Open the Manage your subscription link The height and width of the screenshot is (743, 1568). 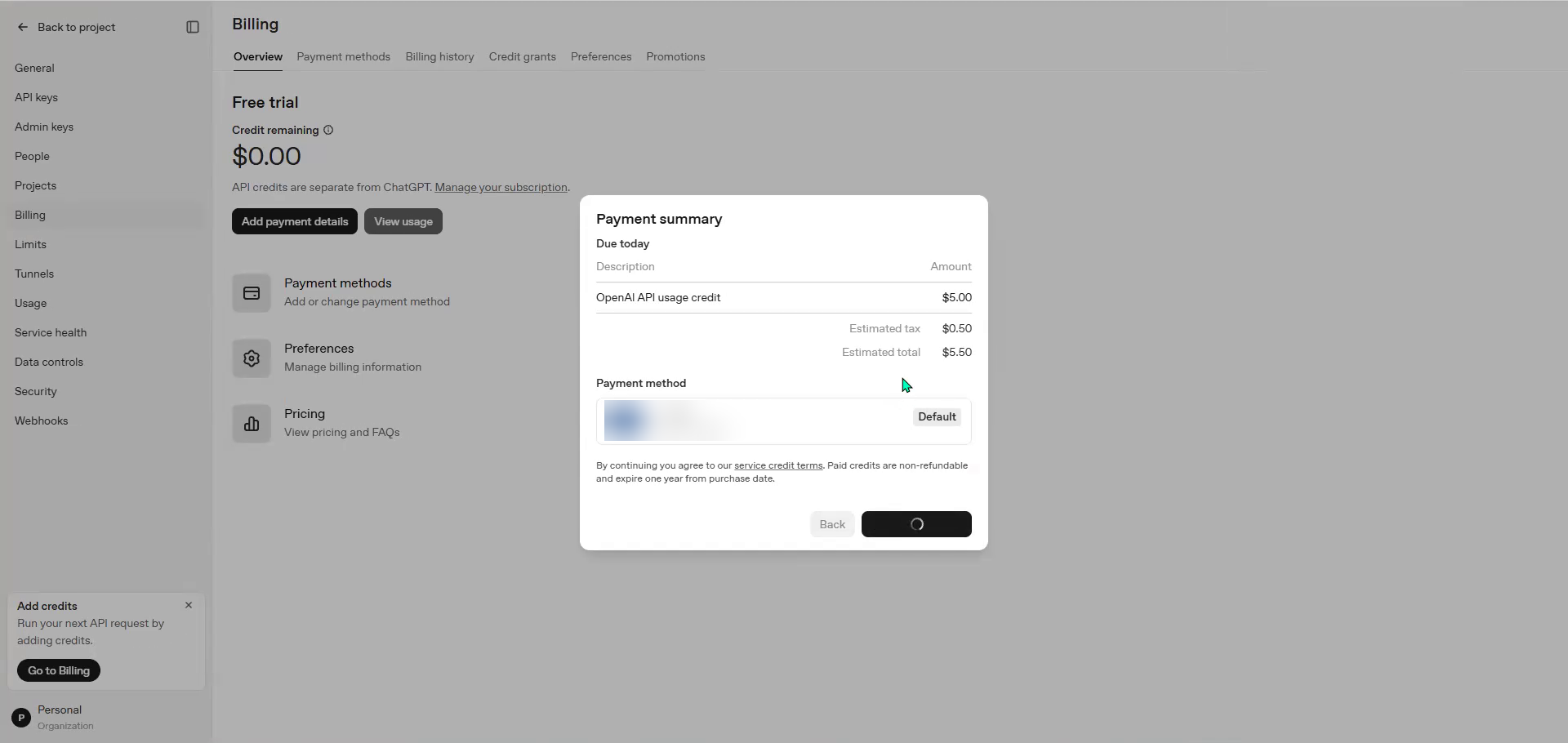[501, 187]
